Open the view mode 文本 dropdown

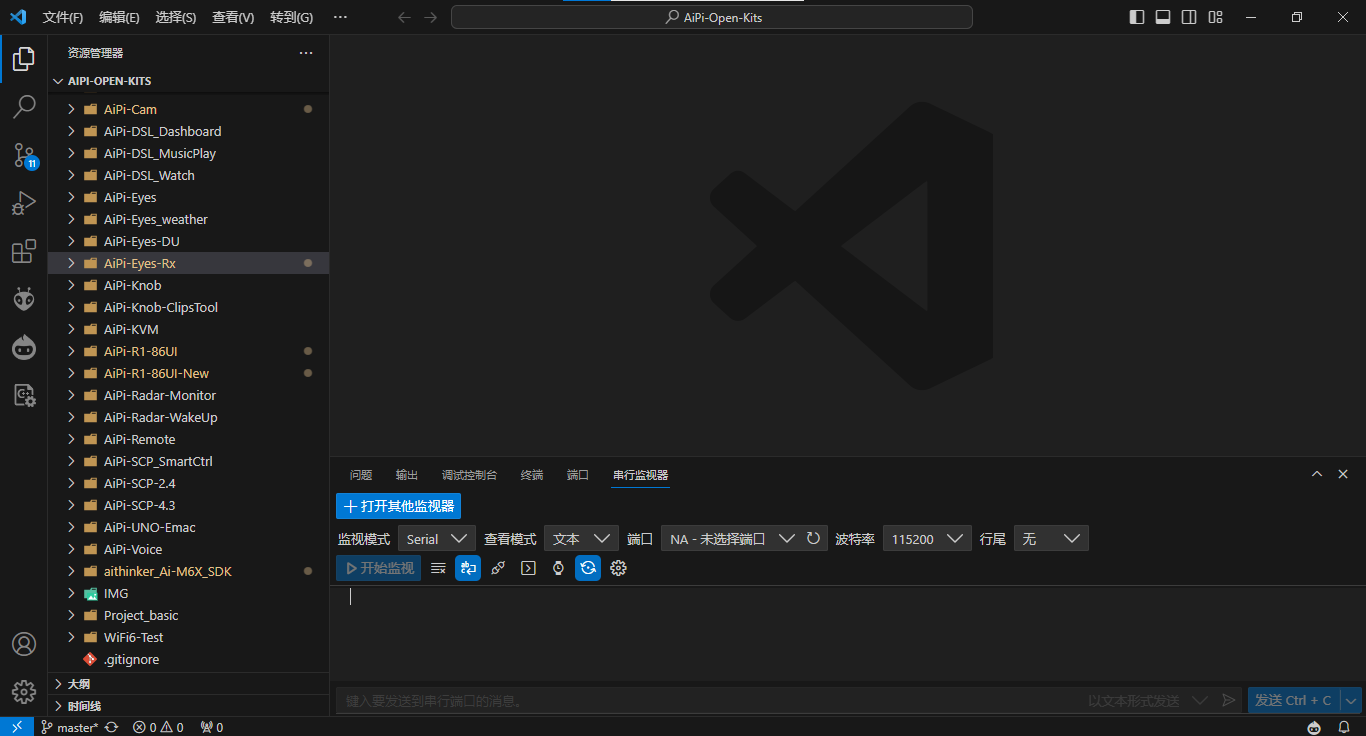pos(581,538)
